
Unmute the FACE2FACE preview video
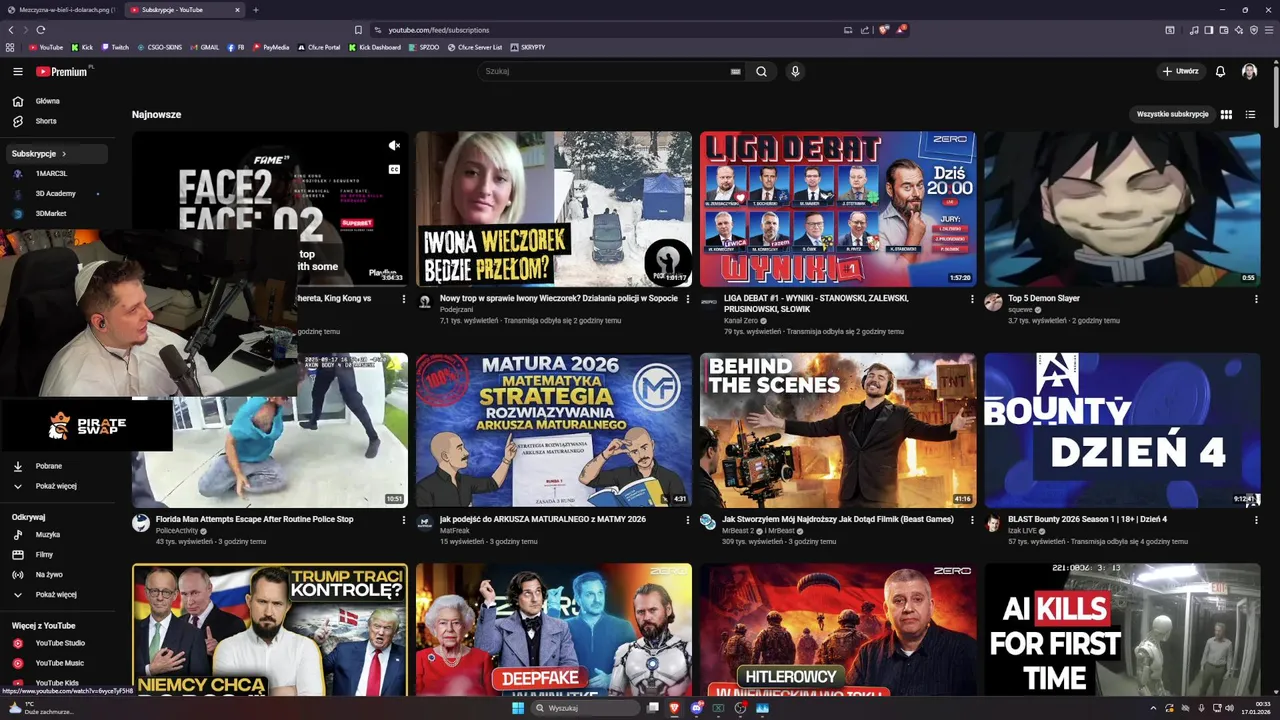pos(394,146)
